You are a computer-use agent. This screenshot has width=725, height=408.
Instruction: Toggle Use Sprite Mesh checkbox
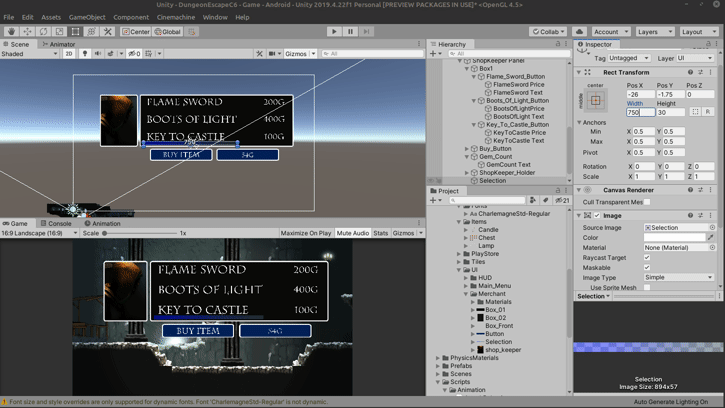[x=647, y=287]
